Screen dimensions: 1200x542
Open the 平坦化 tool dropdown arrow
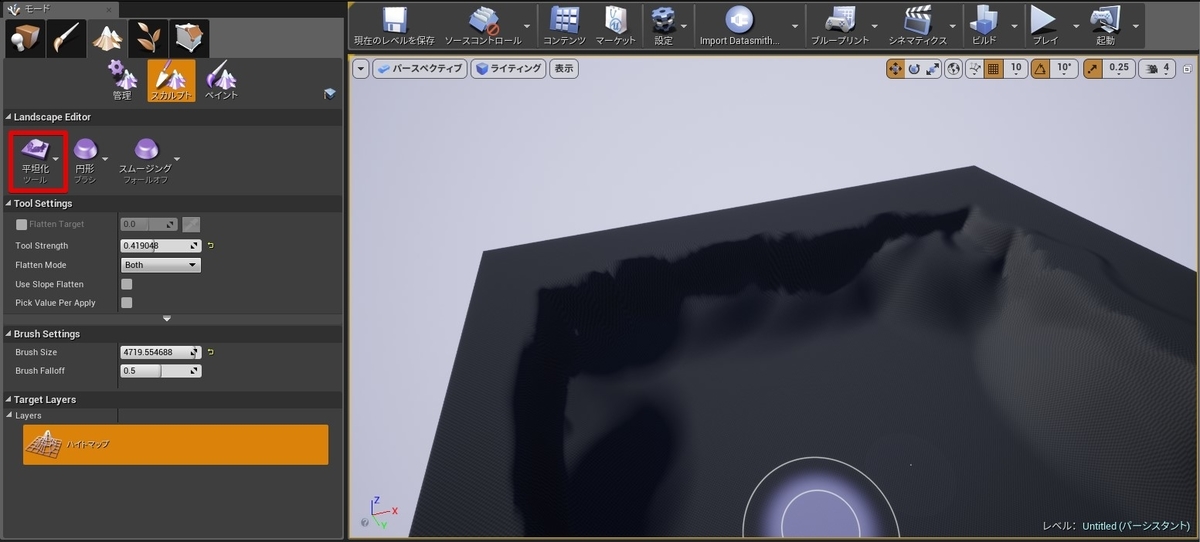point(57,158)
